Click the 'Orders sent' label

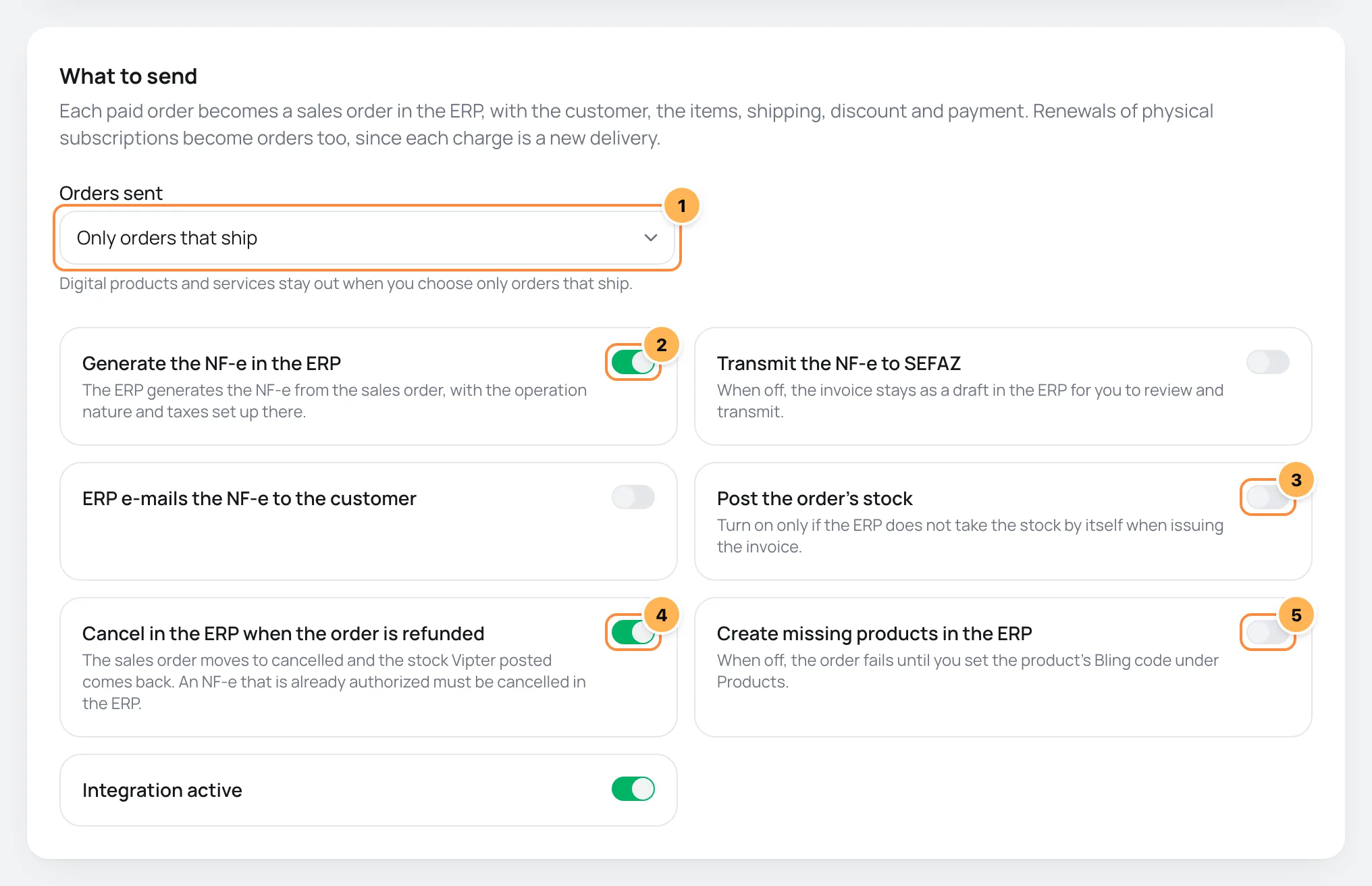(x=111, y=193)
